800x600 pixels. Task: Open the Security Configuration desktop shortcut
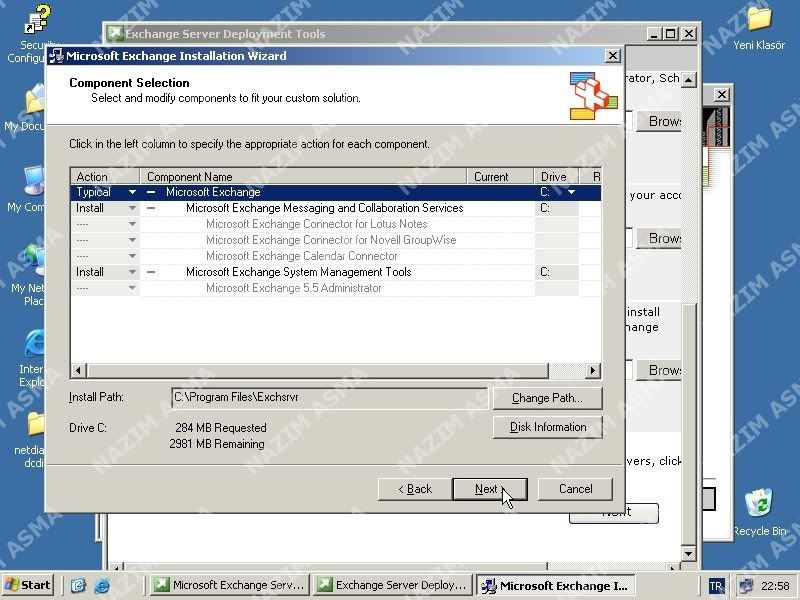(x=35, y=33)
